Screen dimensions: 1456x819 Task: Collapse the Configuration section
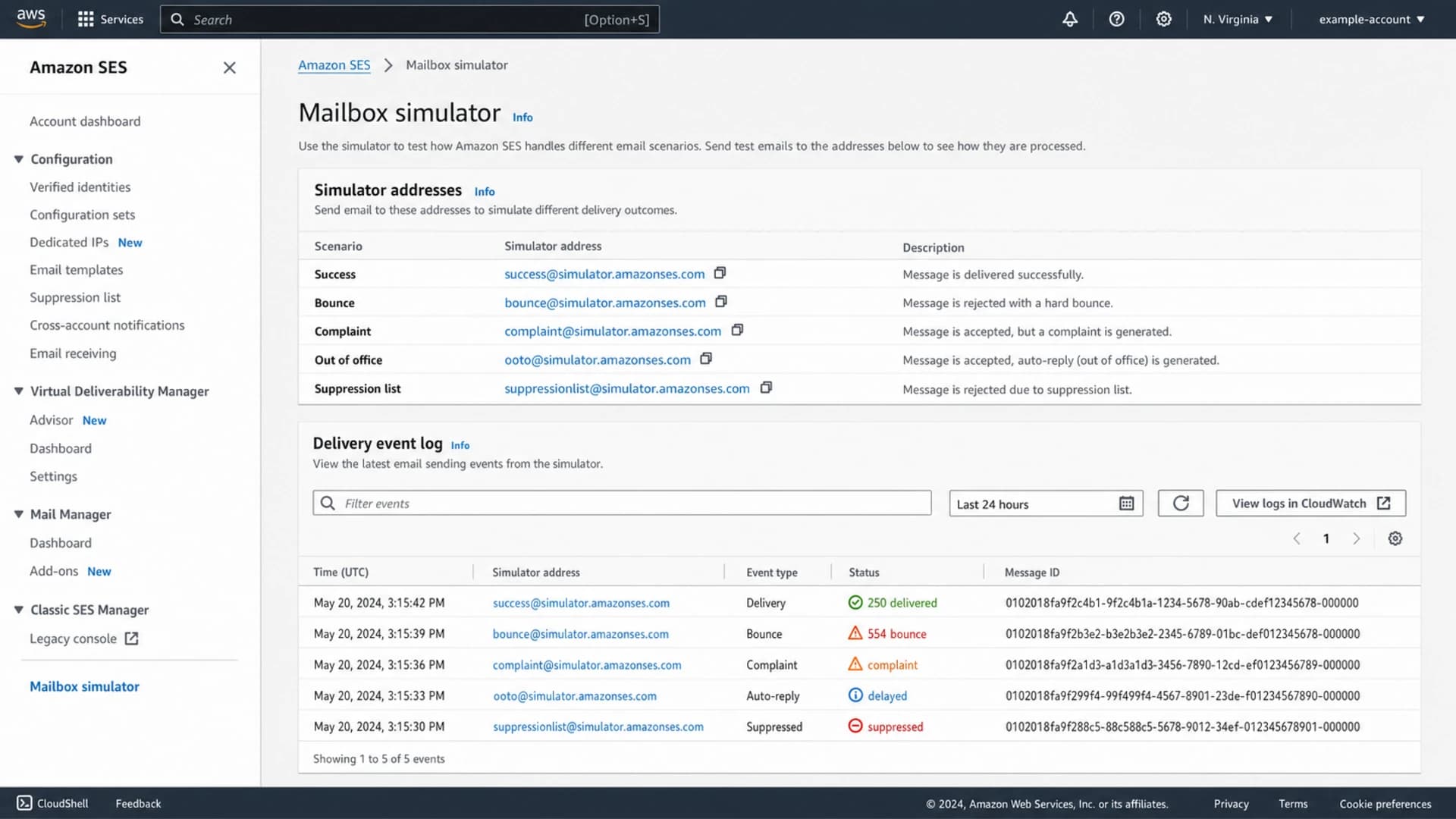point(19,159)
